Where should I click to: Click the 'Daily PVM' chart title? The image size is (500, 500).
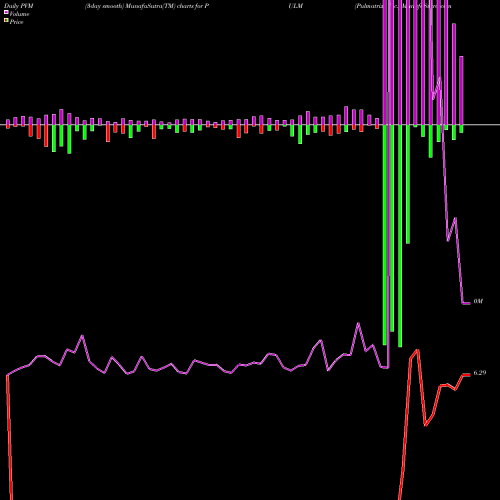tap(19, 6)
